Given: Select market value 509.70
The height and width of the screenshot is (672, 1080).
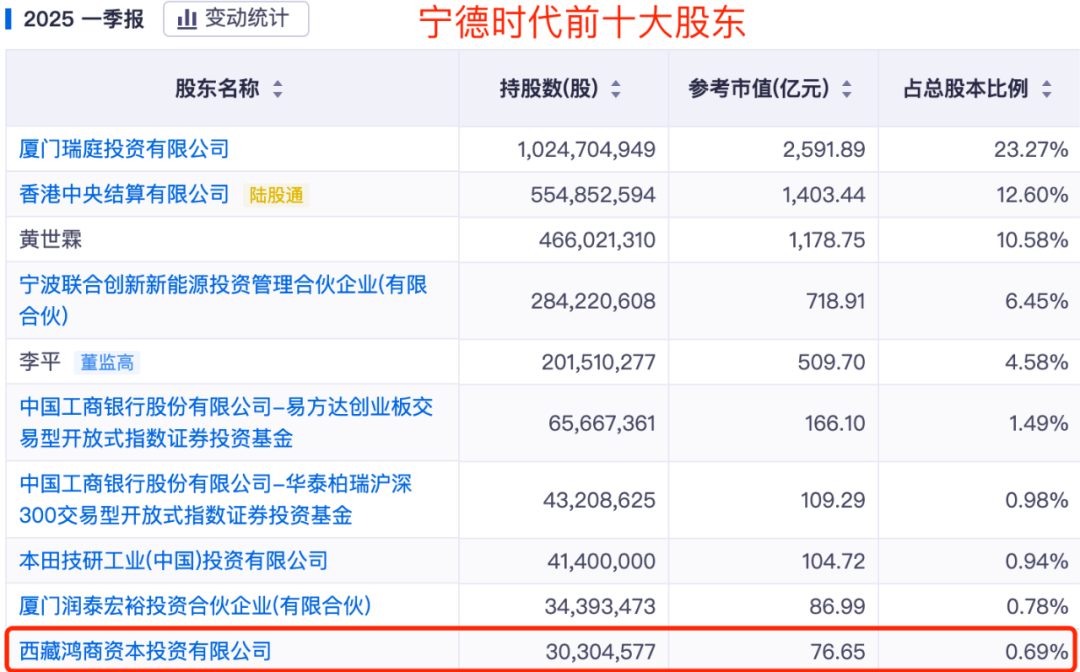Looking at the screenshot, I should (x=831, y=362).
